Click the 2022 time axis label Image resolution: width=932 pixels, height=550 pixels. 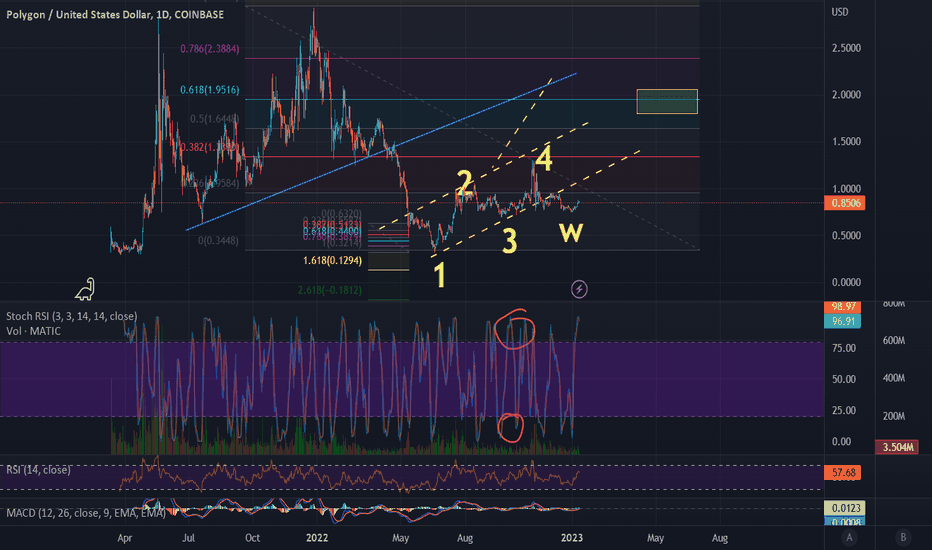(x=317, y=538)
